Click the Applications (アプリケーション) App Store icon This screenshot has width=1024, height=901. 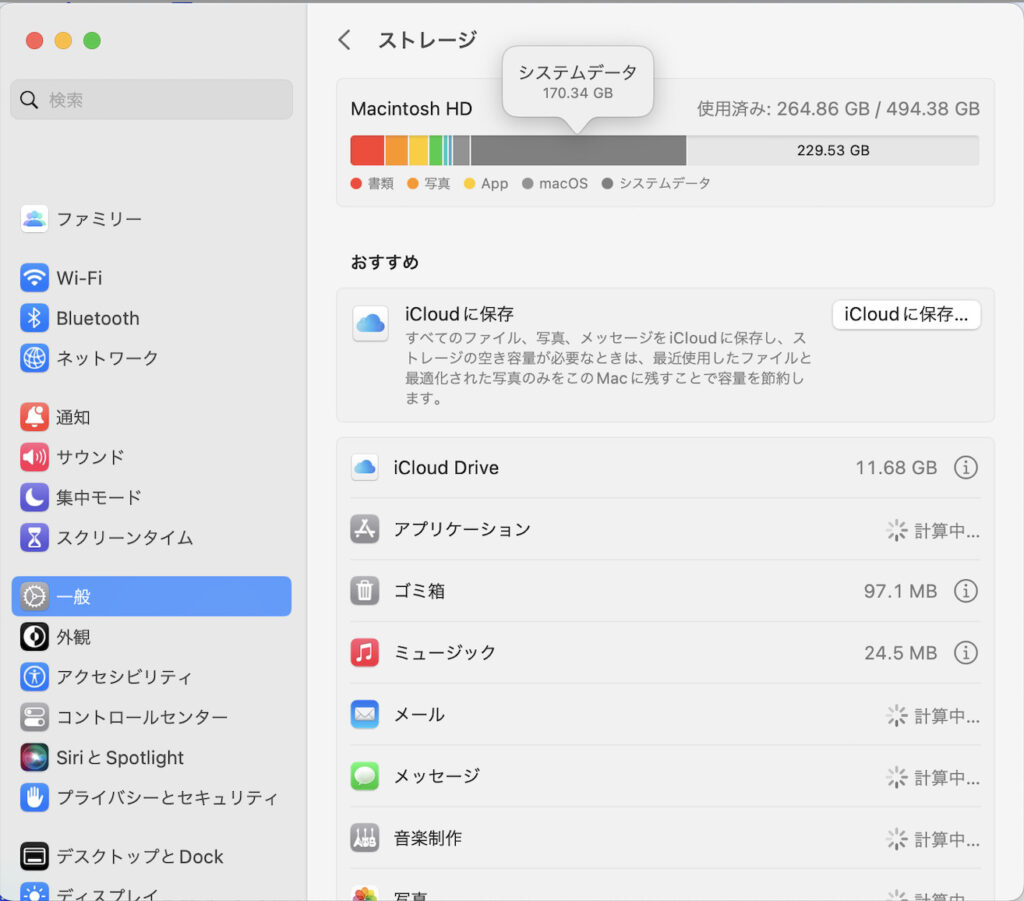point(364,529)
